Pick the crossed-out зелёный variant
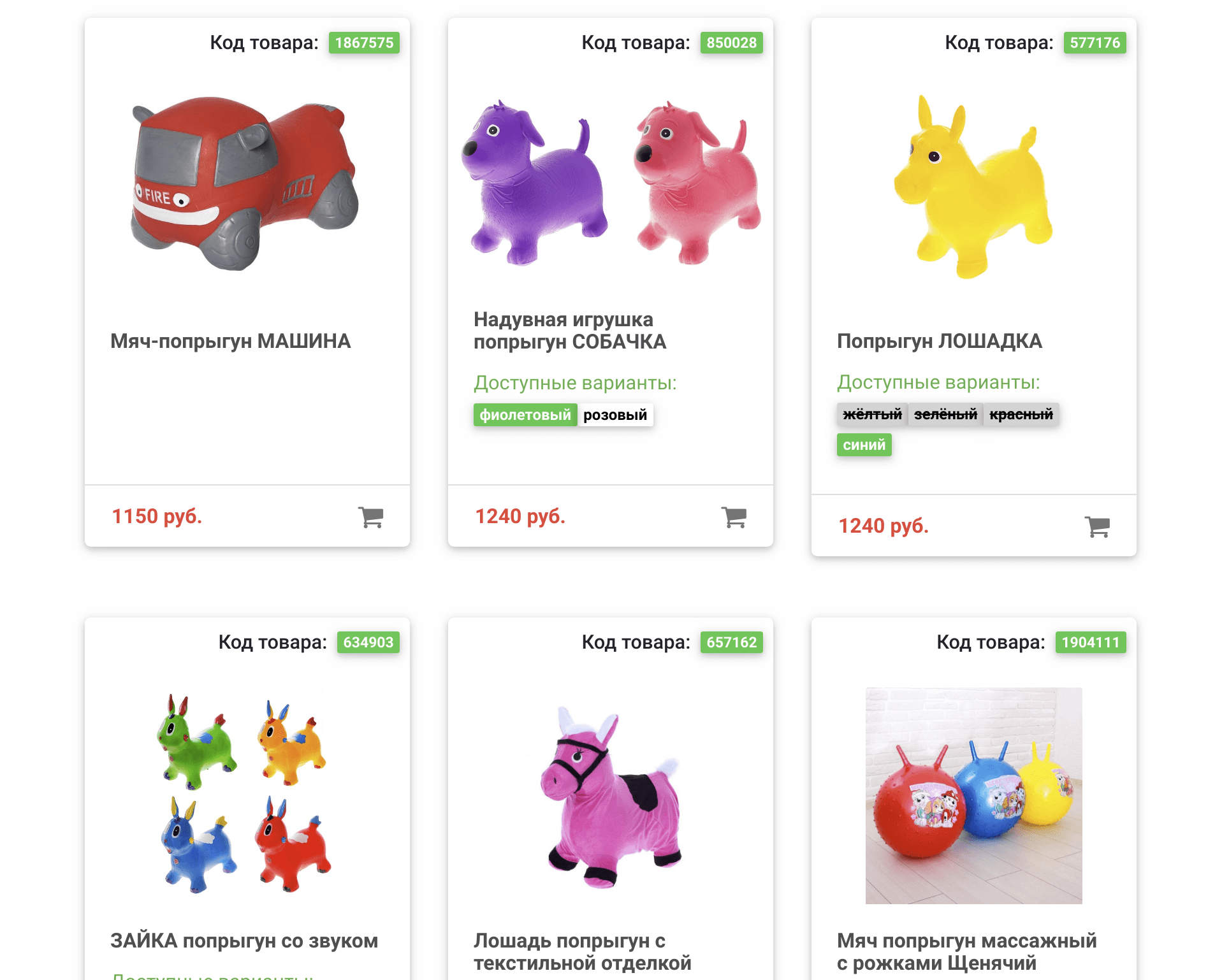 (945, 414)
